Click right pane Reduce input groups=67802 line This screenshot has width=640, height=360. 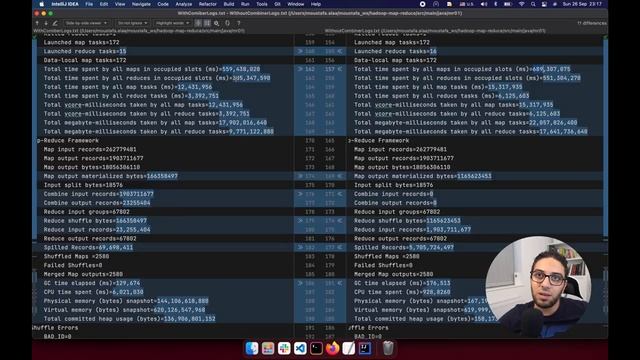397,212
